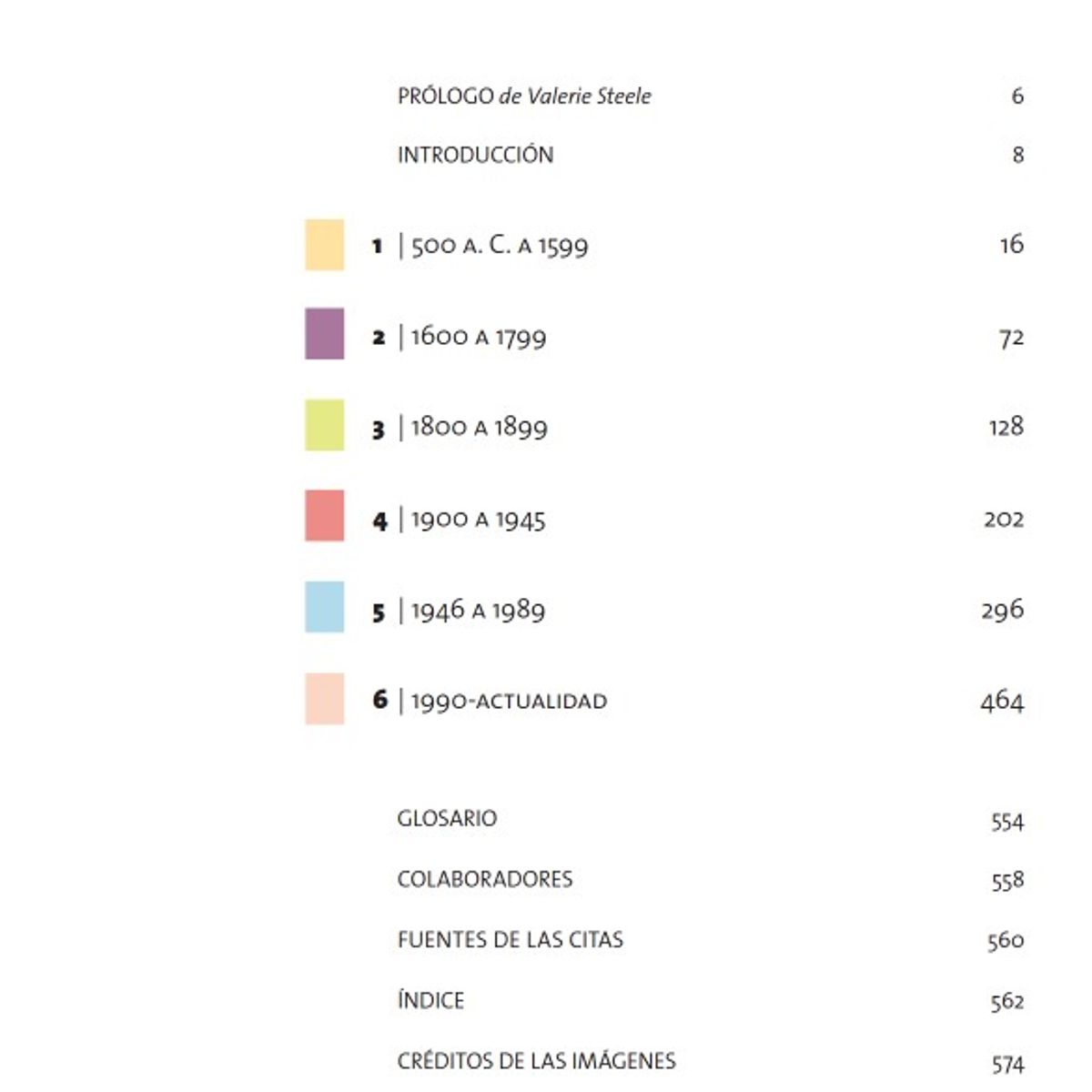Open the PRÓLOGO de Valerie Steele entry
The width and height of the screenshot is (1092, 1092).
(x=524, y=96)
